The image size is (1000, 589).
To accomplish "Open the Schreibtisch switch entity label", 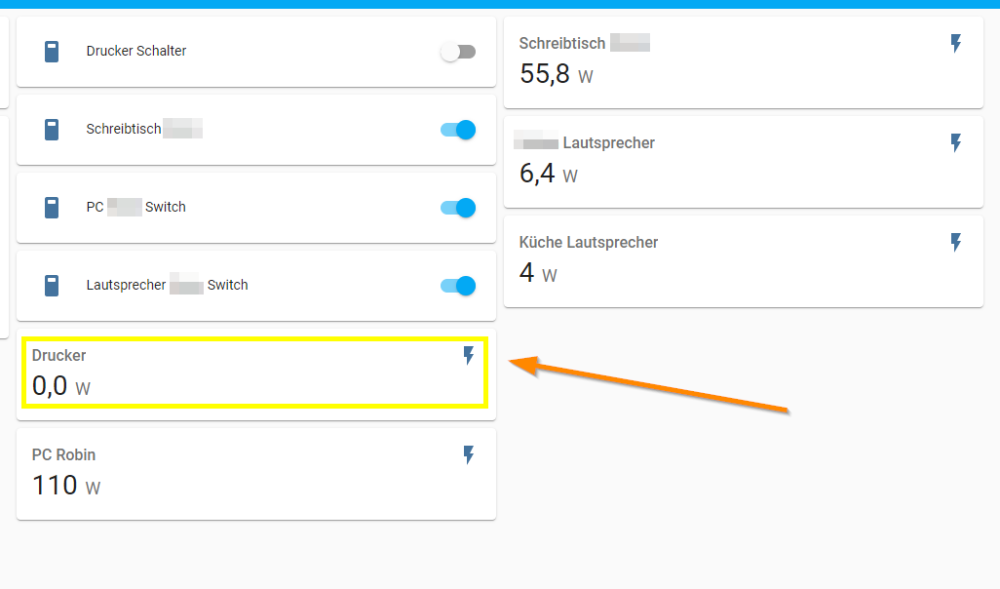I will tap(144, 129).
